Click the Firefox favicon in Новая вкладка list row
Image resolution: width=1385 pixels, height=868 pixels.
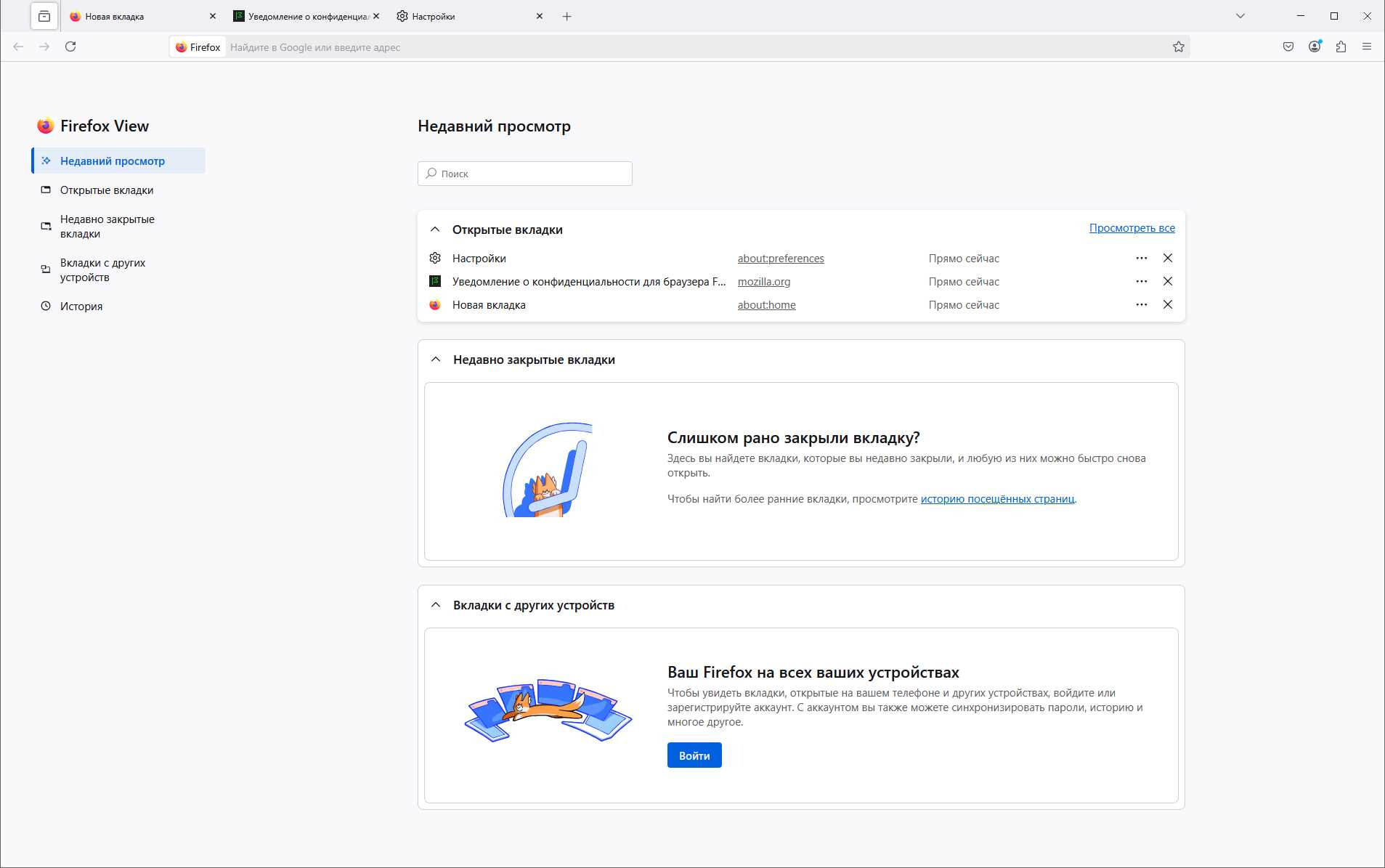tap(435, 304)
